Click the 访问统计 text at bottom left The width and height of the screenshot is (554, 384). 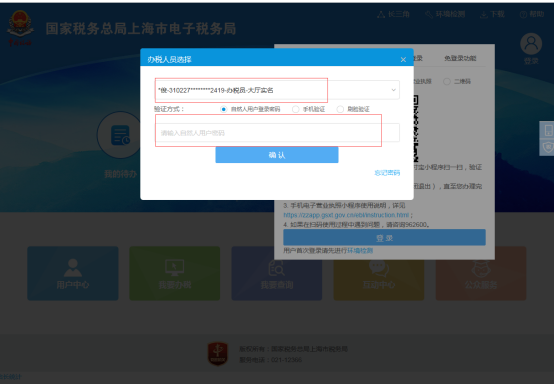(10, 377)
